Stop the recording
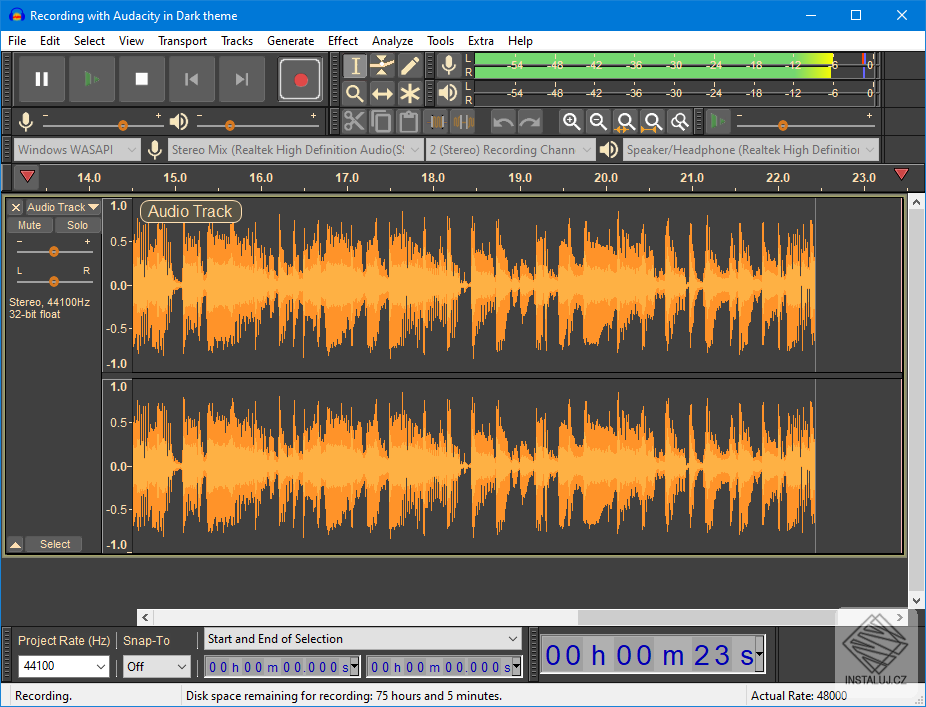 [142, 79]
